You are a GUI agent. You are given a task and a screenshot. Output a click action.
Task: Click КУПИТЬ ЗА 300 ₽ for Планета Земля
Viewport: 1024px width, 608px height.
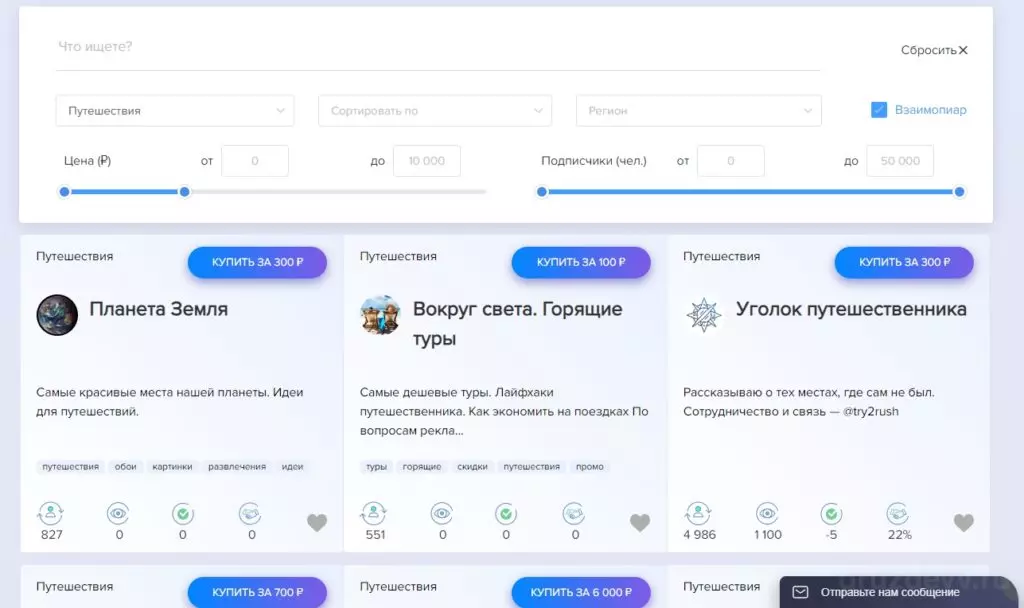[x=257, y=262]
